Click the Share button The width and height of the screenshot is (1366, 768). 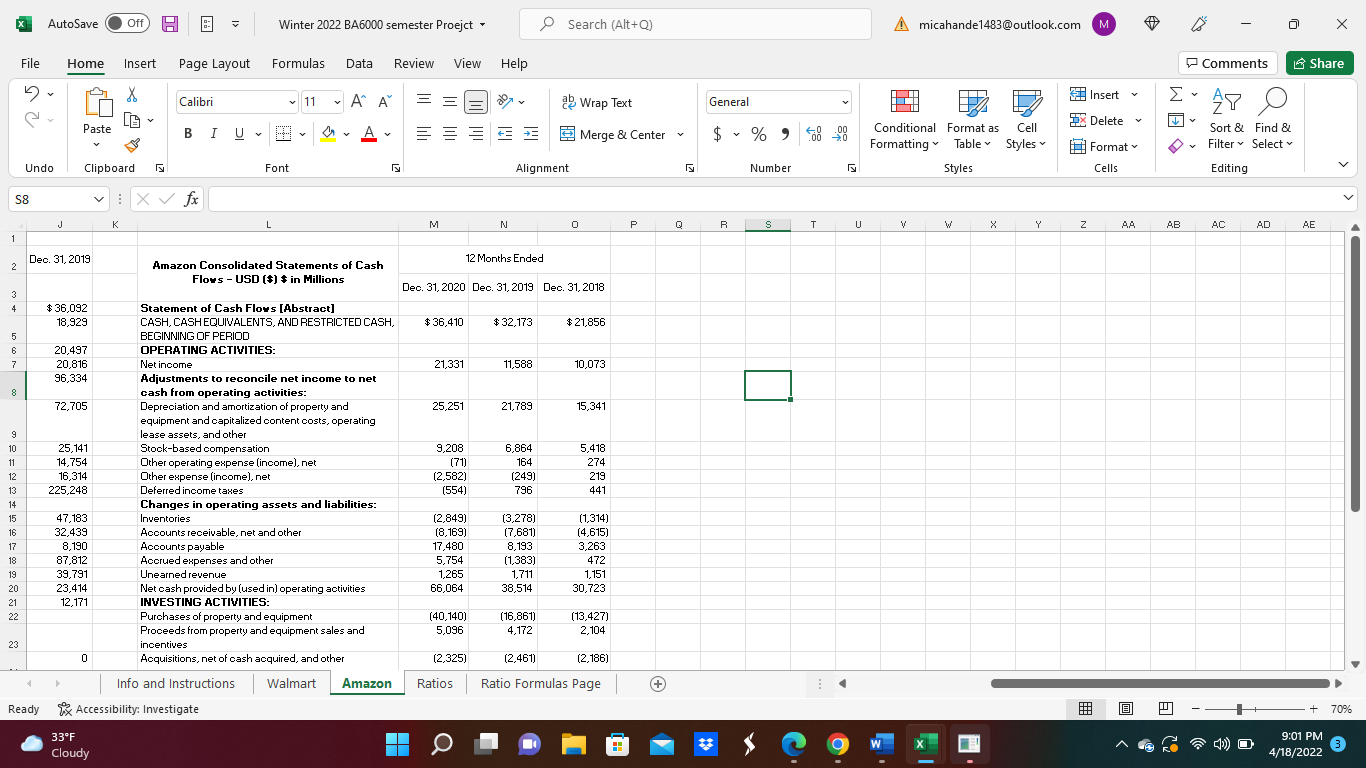pyautogui.click(x=1318, y=63)
